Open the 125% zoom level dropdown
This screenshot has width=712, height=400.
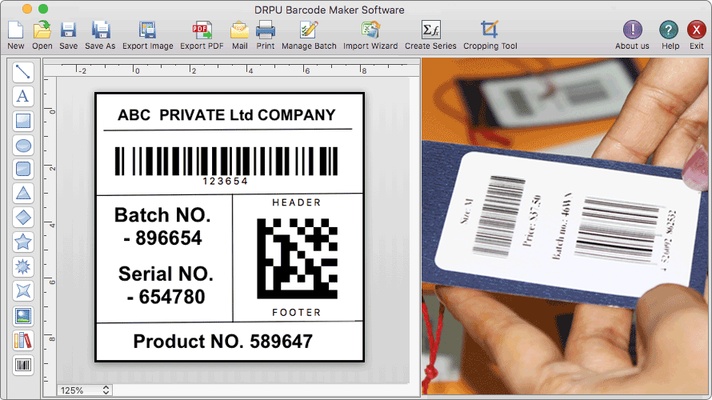point(85,390)
